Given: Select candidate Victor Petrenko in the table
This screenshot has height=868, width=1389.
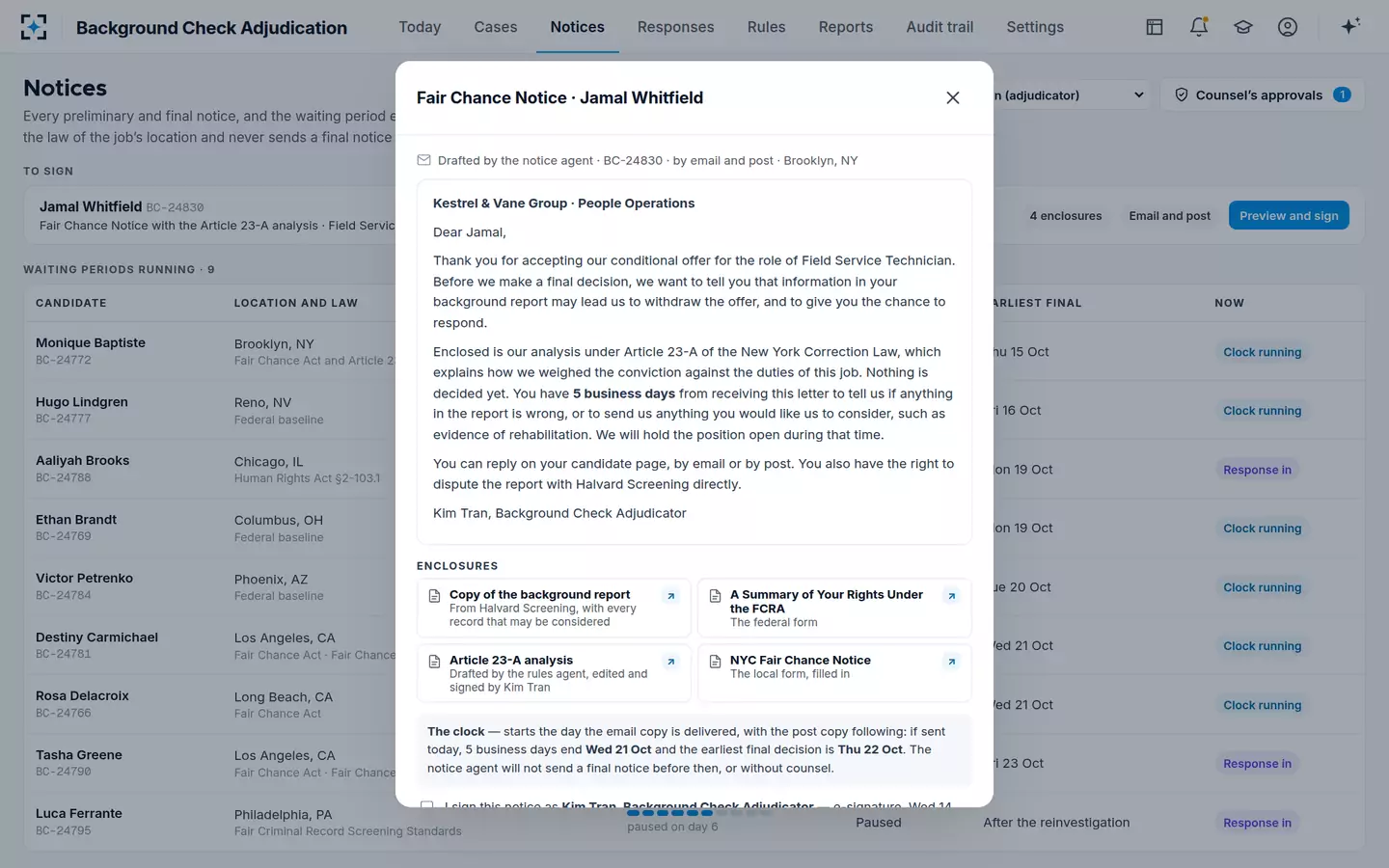Looking at the screenshot, I should point(84,578).
